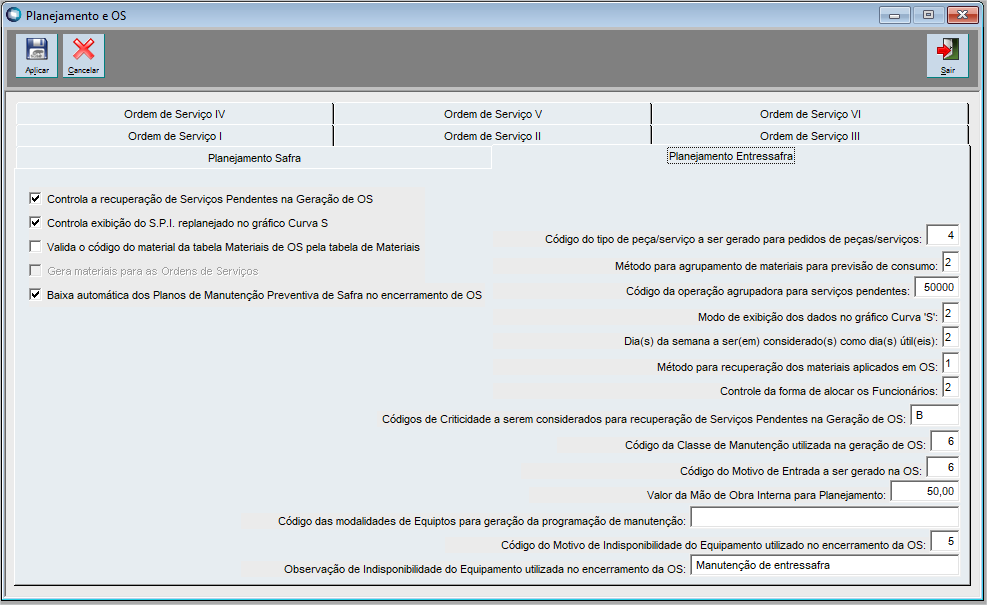Edit código do Motivo de Indisponibilidade field

(x=944, y=542)
